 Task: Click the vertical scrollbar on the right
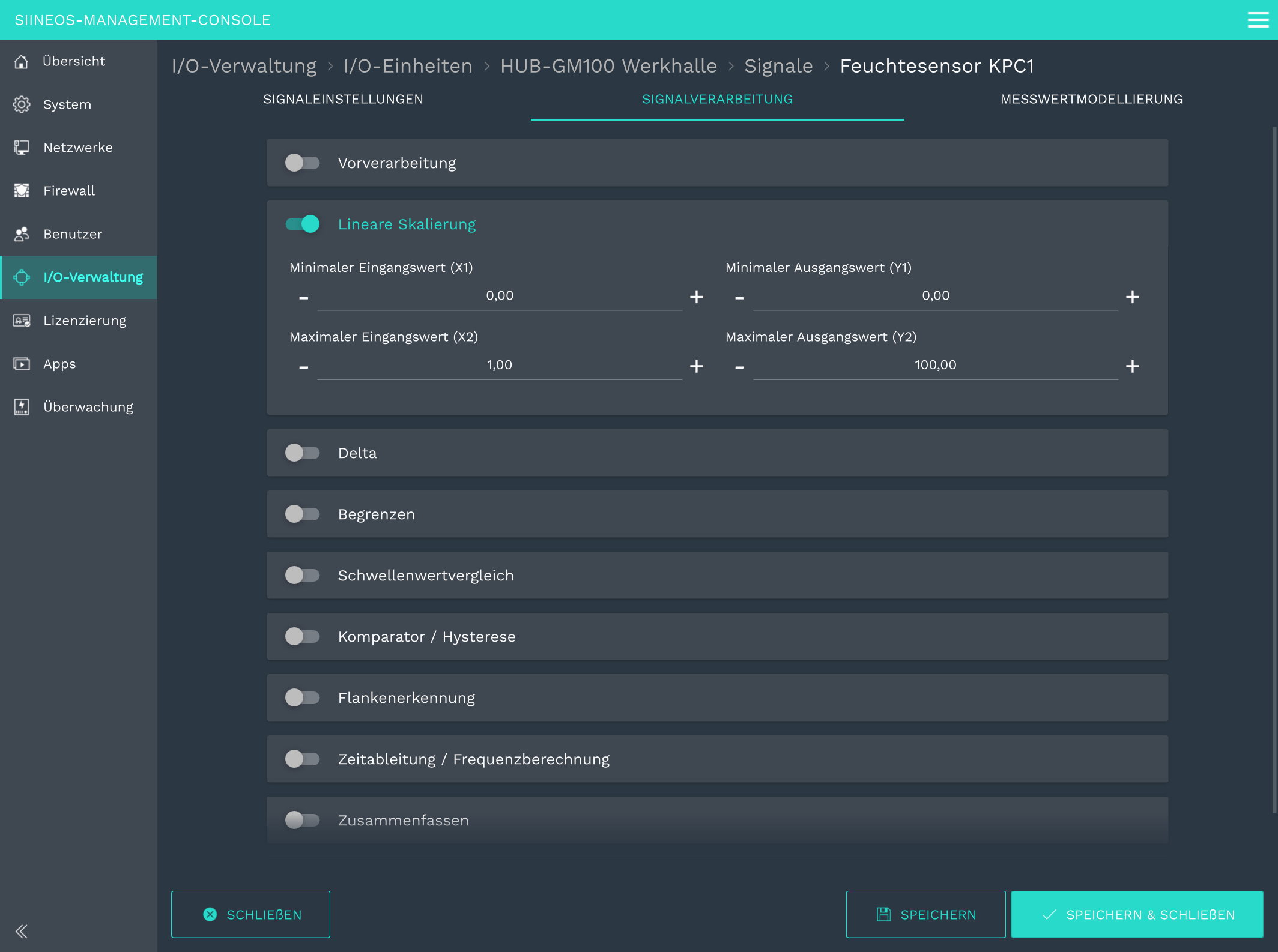point(1274,469)
